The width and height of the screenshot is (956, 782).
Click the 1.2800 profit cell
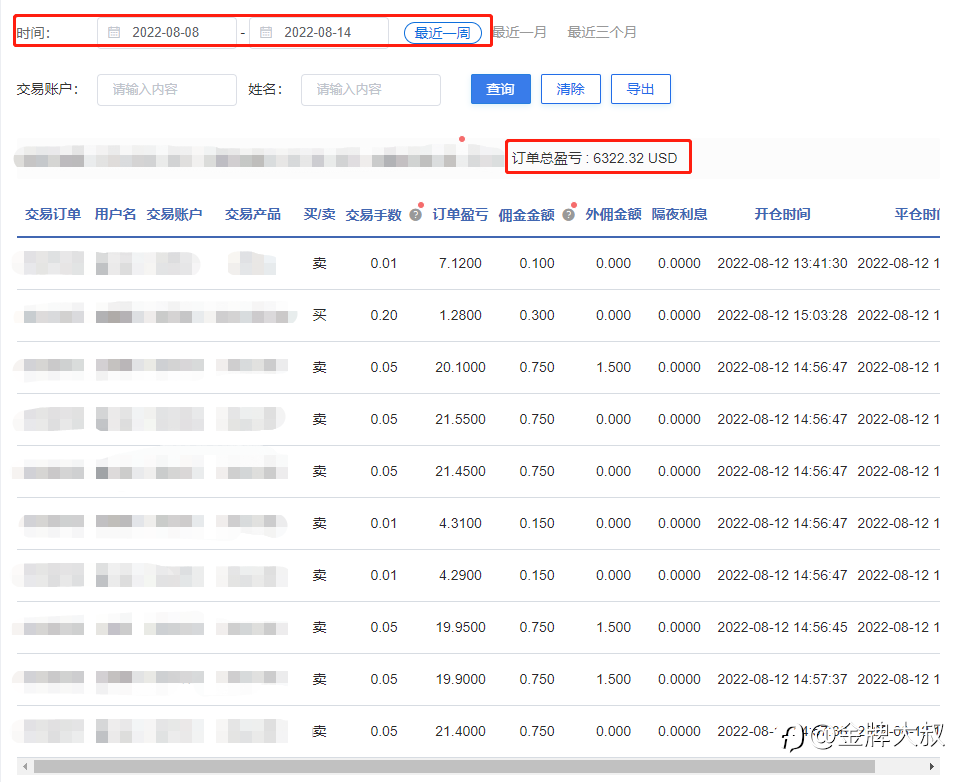click(x=460, y=315)
